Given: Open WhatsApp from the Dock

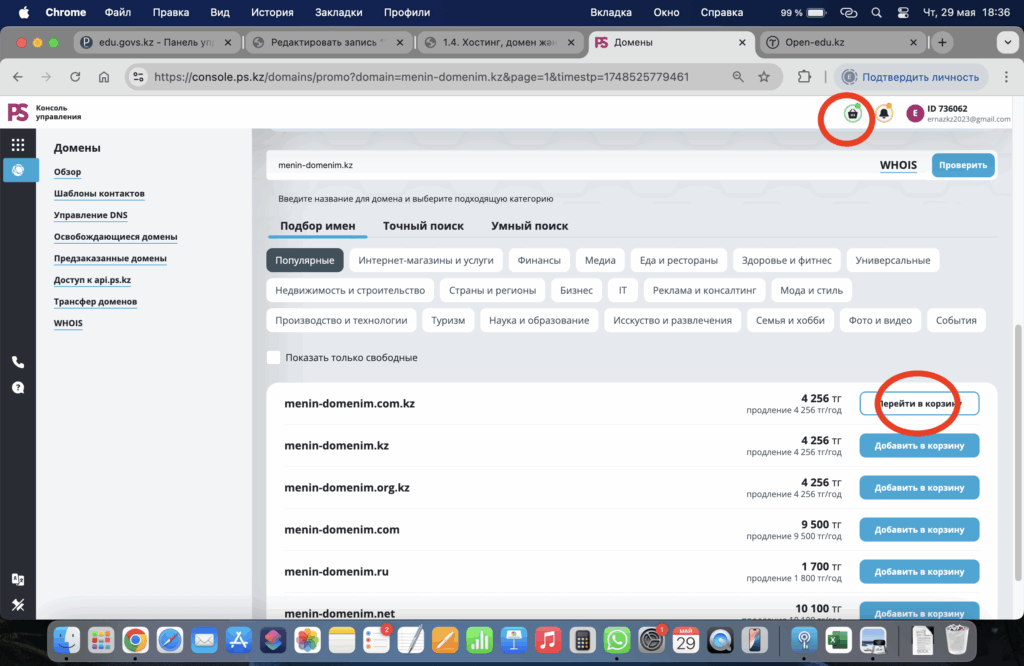Looking at the screenshot, I should (618, 639).
